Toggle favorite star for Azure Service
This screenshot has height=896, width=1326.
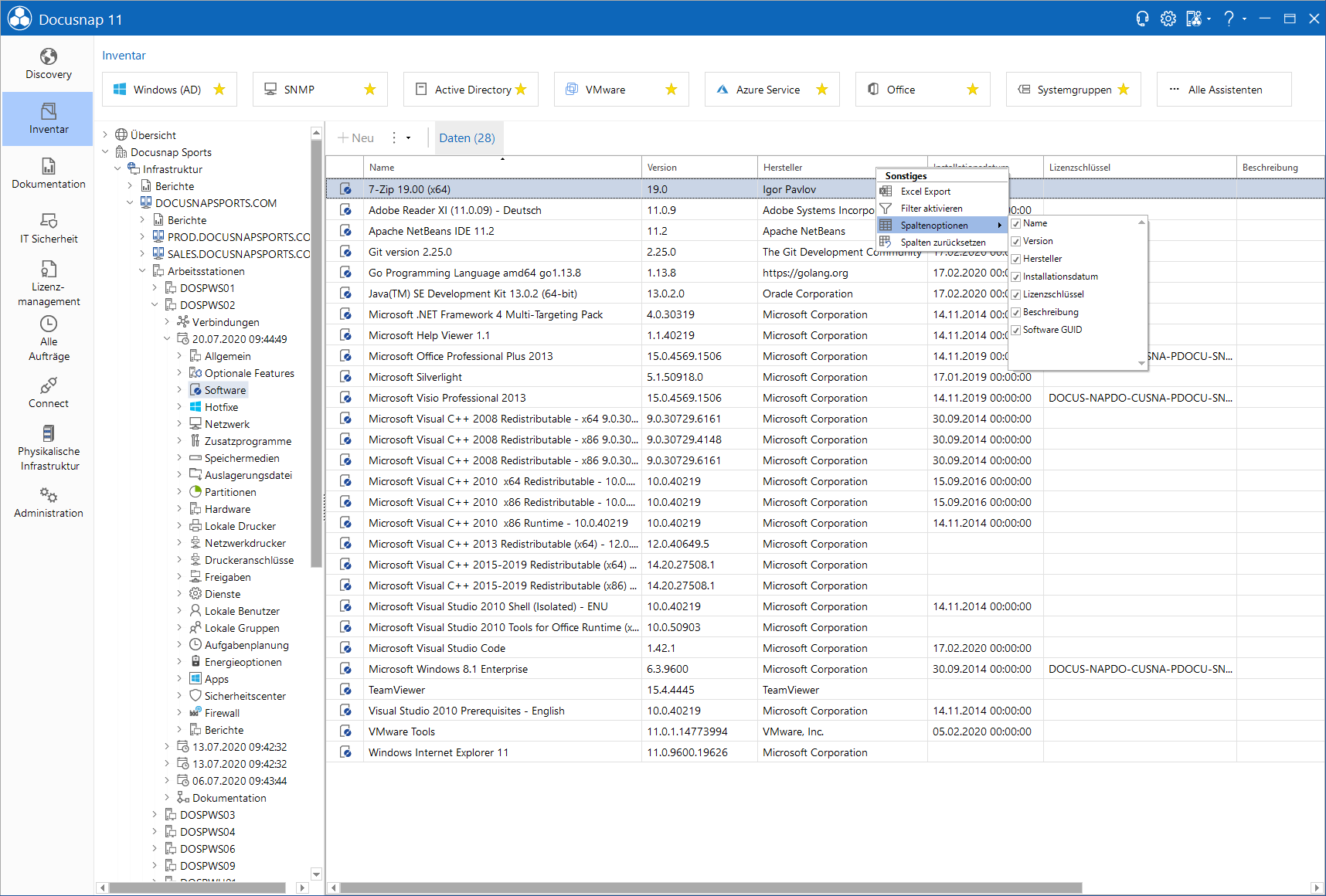(x=822, y=90)
